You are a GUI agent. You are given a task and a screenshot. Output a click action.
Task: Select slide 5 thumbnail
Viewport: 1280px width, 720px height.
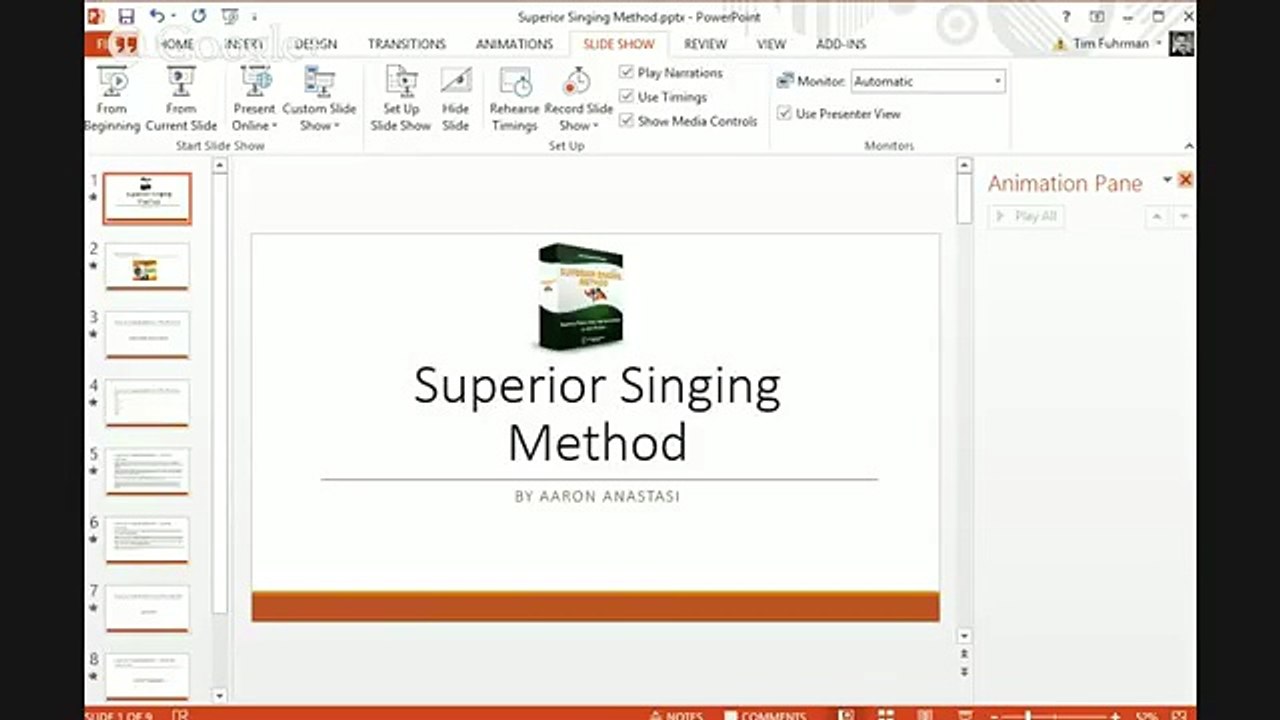click(147, 471)
